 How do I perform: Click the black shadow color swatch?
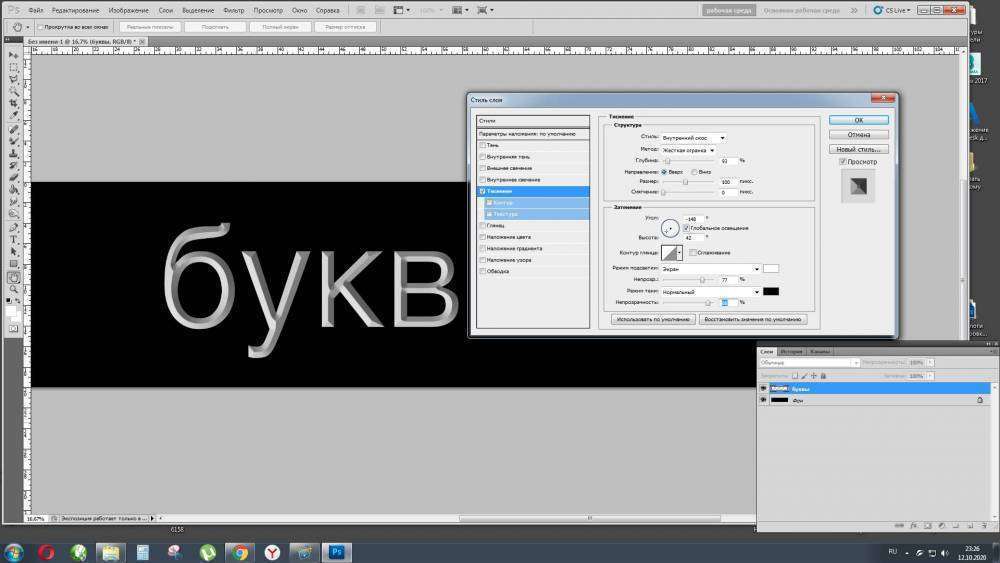771,291
